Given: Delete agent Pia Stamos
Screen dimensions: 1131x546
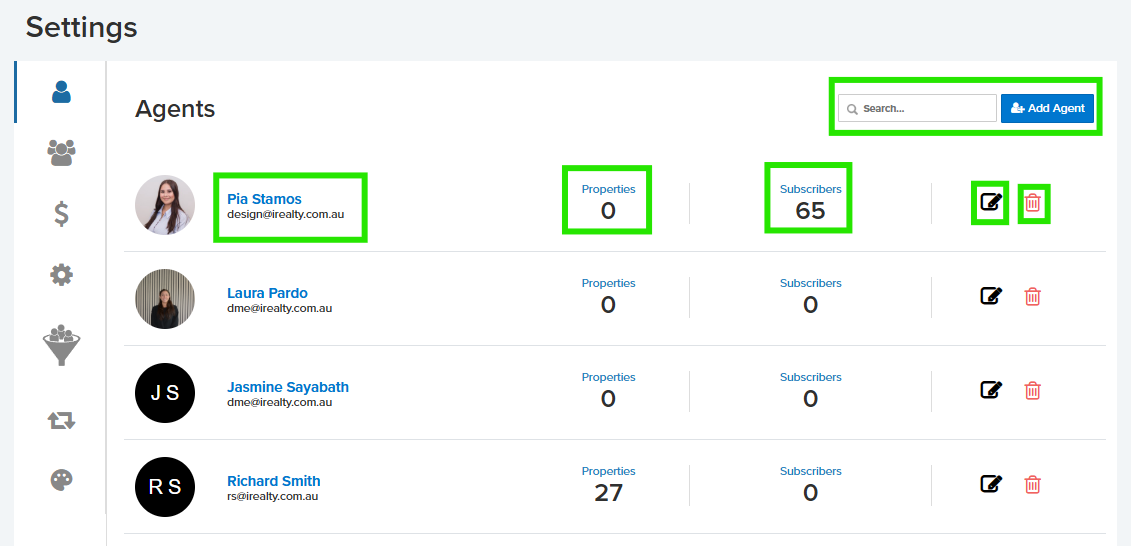Looking at the screenshot, I should (x=1033, y=204).
